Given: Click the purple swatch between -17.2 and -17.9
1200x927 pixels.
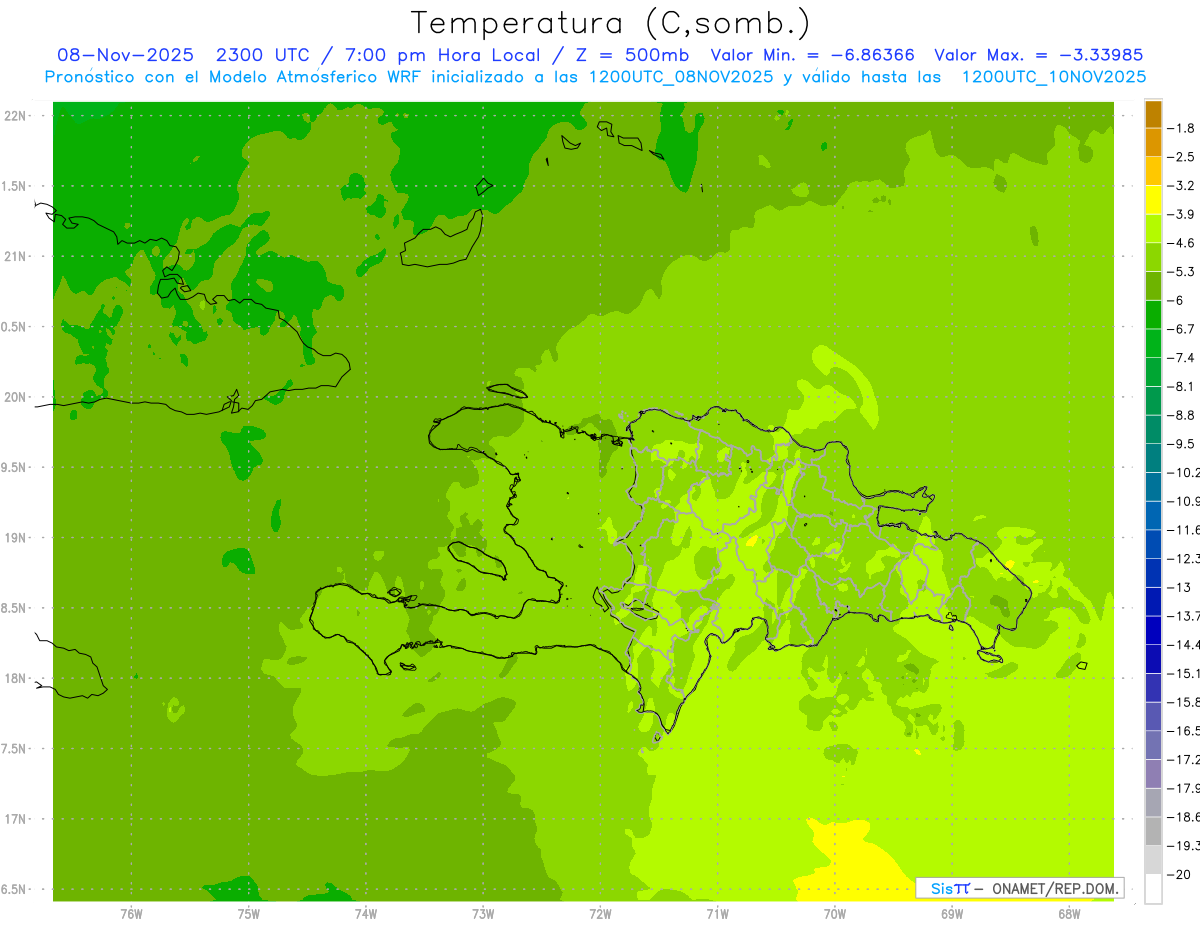Looking at the screenshot, I should click(x=1153, y=774).
